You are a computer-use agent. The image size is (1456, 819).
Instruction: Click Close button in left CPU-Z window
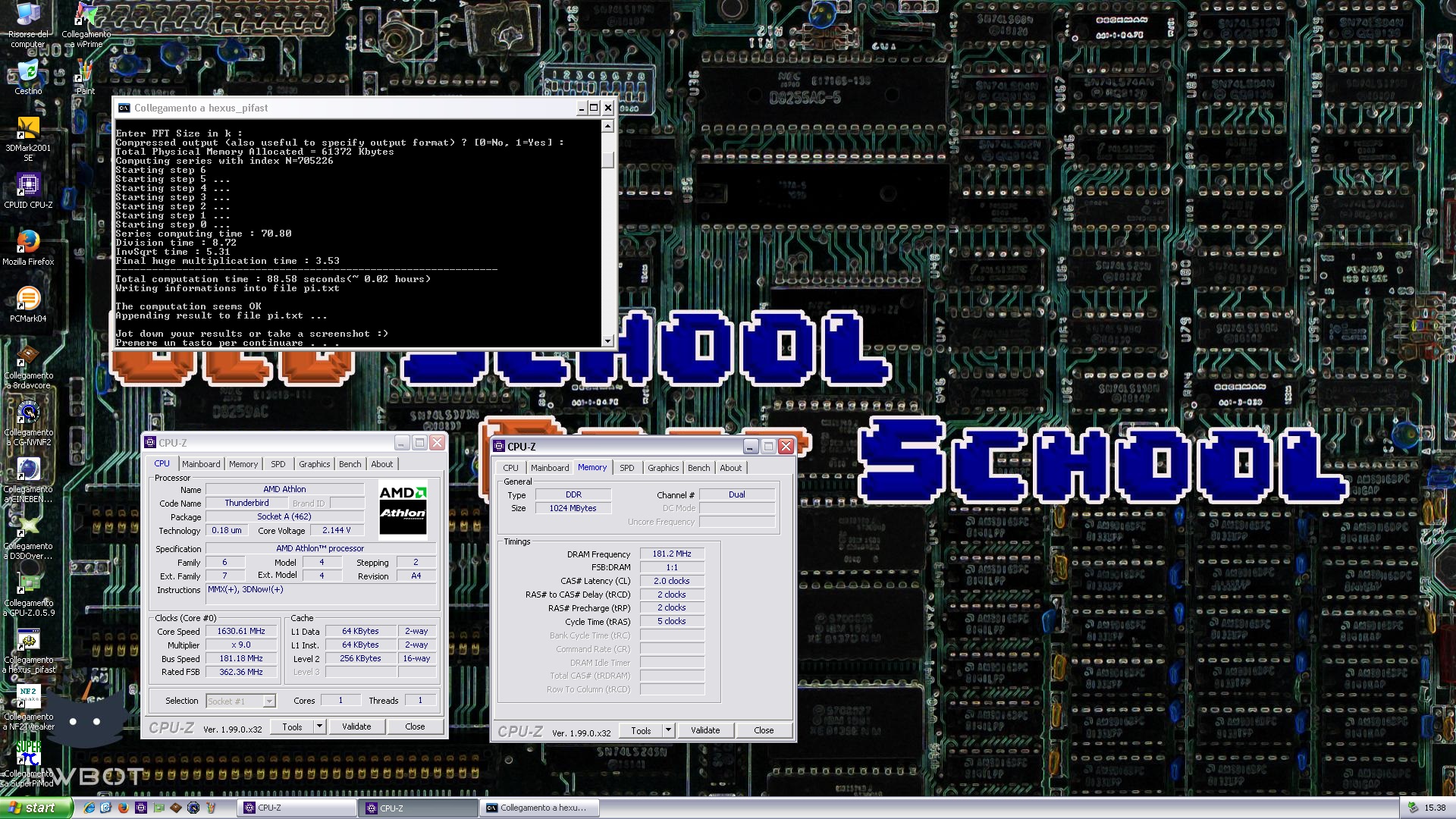pos(415,726)
